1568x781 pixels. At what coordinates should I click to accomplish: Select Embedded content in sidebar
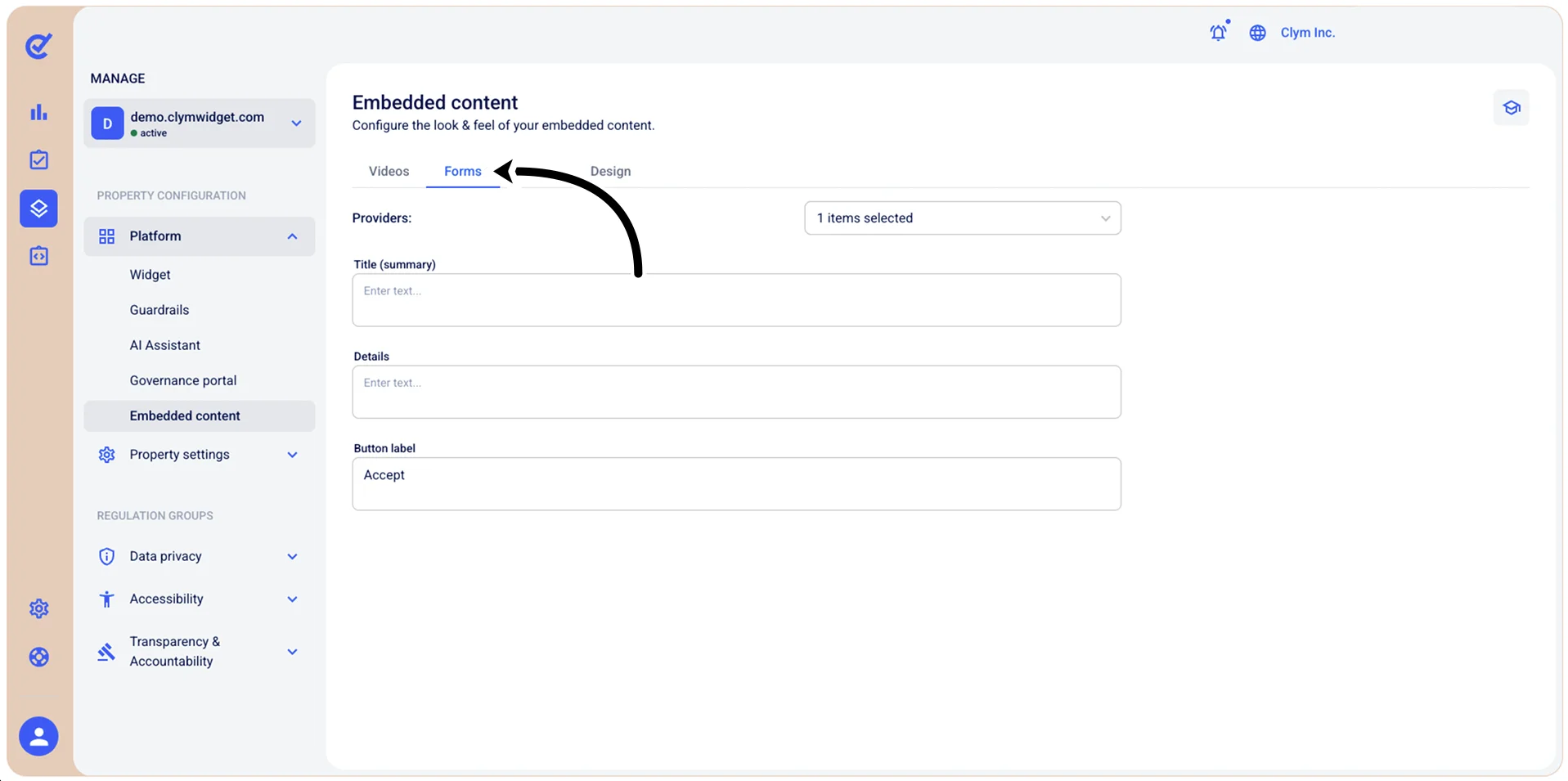pyautogui.click(x=199, y=415)
